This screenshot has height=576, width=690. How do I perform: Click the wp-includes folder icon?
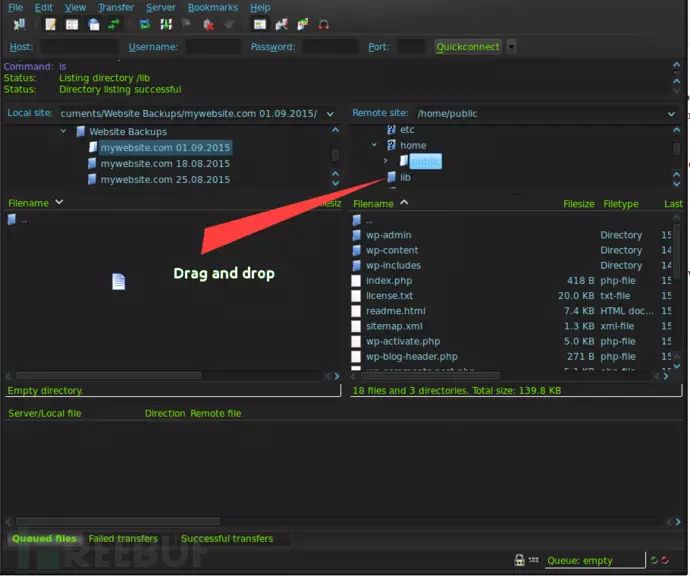356,265
